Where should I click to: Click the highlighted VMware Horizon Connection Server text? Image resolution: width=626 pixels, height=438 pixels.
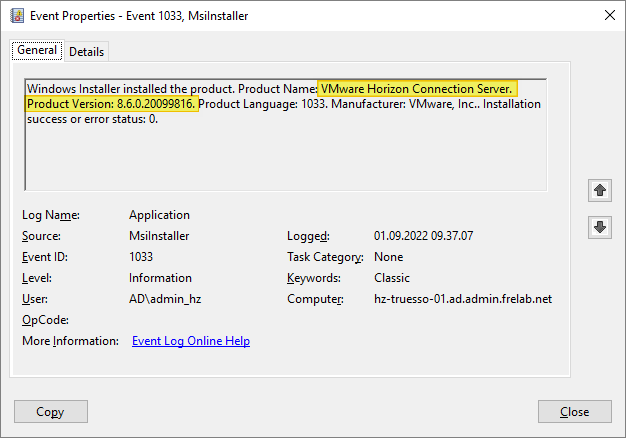point(416,88)
